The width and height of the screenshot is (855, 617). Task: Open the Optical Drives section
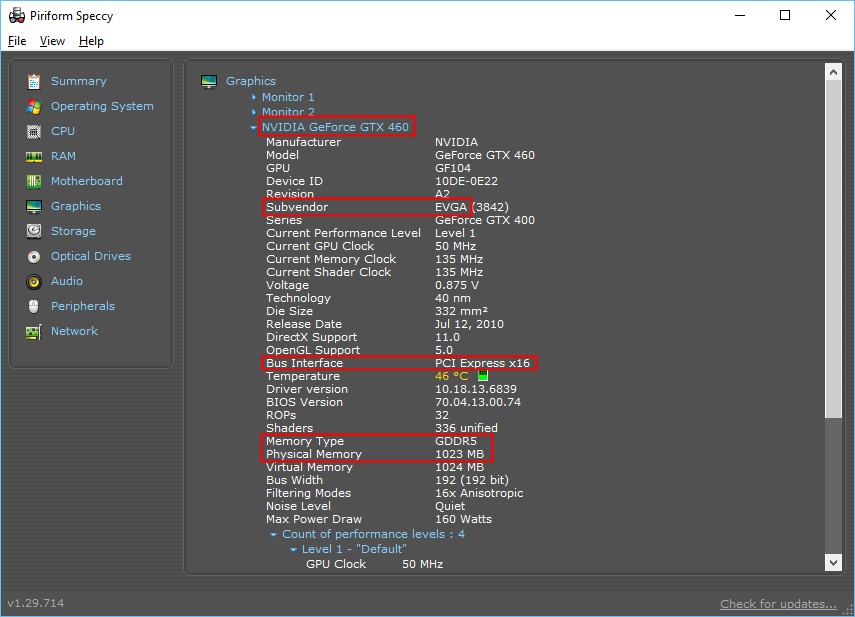click(x=91, y=256)
